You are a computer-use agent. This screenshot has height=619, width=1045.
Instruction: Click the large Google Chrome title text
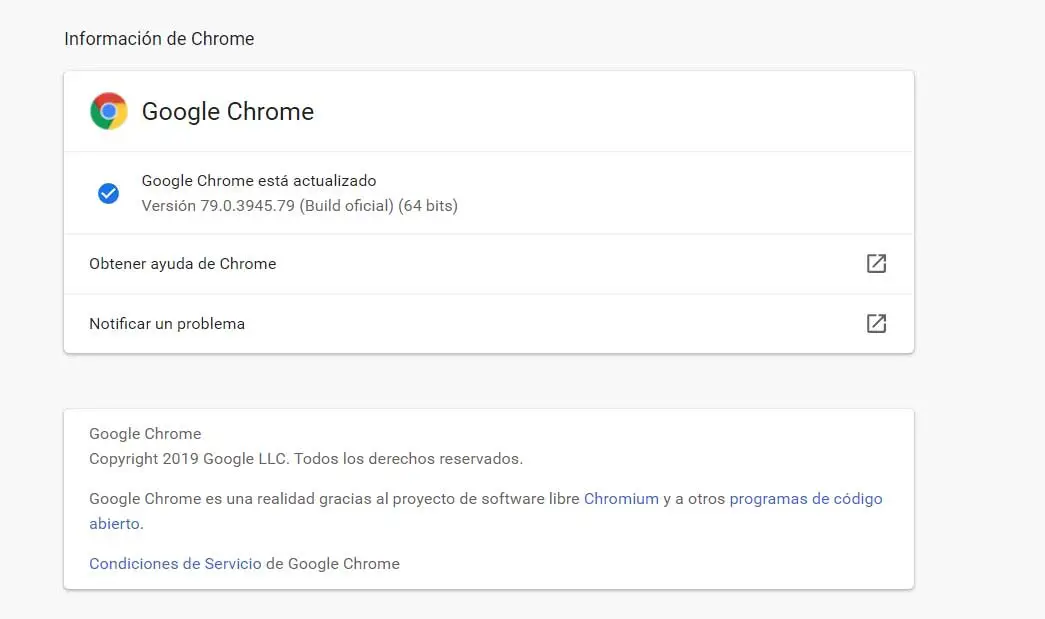(228, 111)
